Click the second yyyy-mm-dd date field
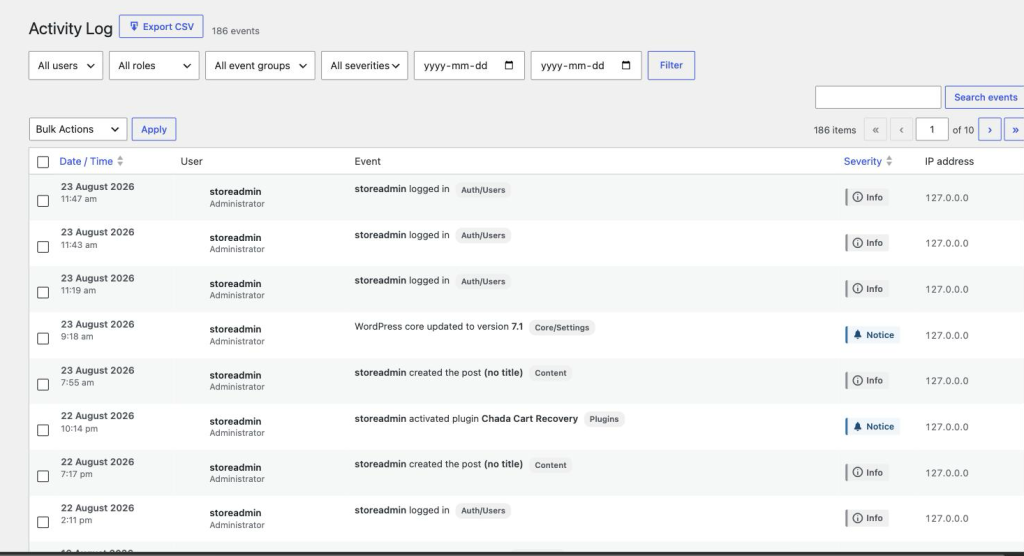 (x=586, y=65)
